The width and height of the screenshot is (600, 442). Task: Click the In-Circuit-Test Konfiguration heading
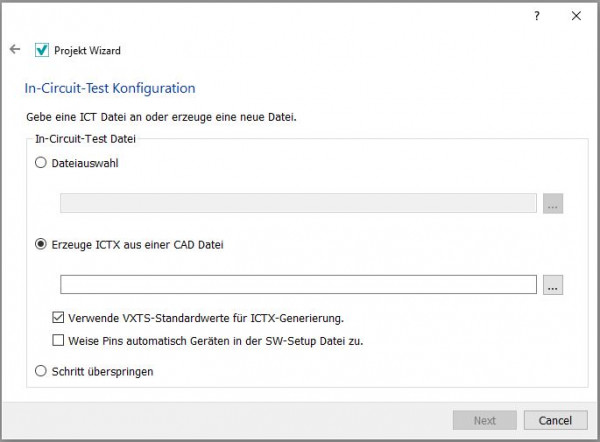click(110, 88)
